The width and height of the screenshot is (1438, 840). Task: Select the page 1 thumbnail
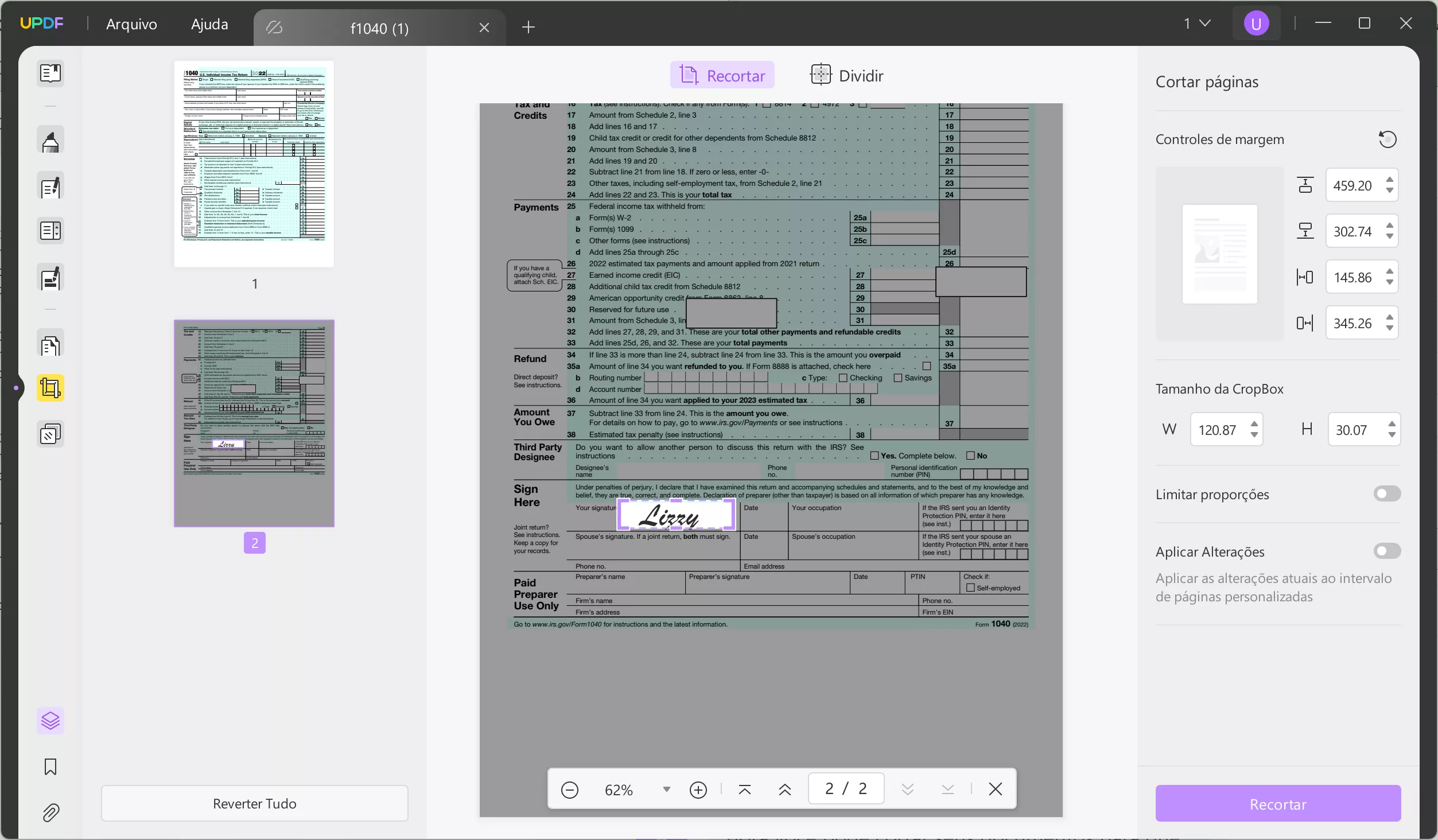tap(254, 164)
